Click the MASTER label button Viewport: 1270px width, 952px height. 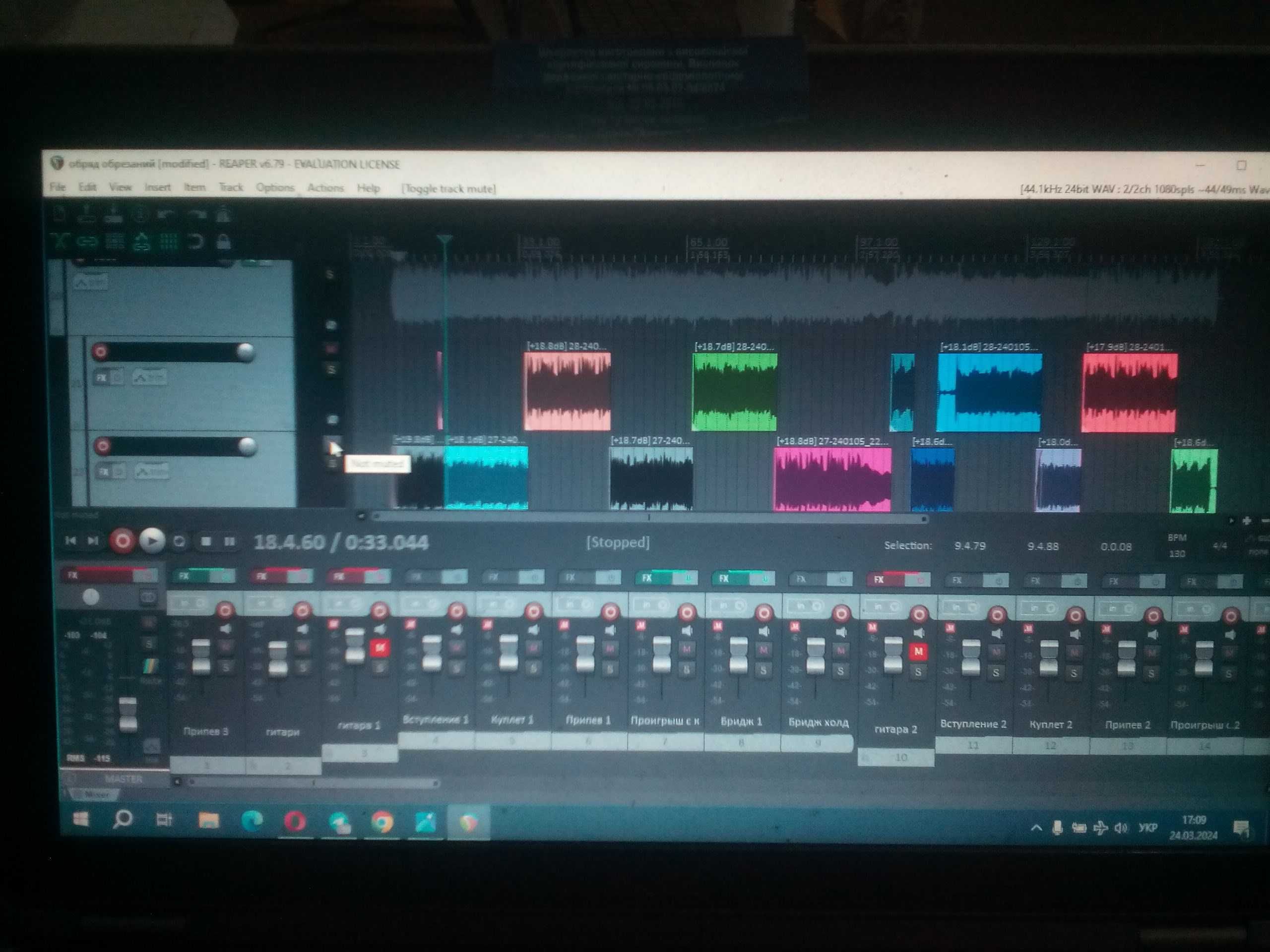coord(123,778)
